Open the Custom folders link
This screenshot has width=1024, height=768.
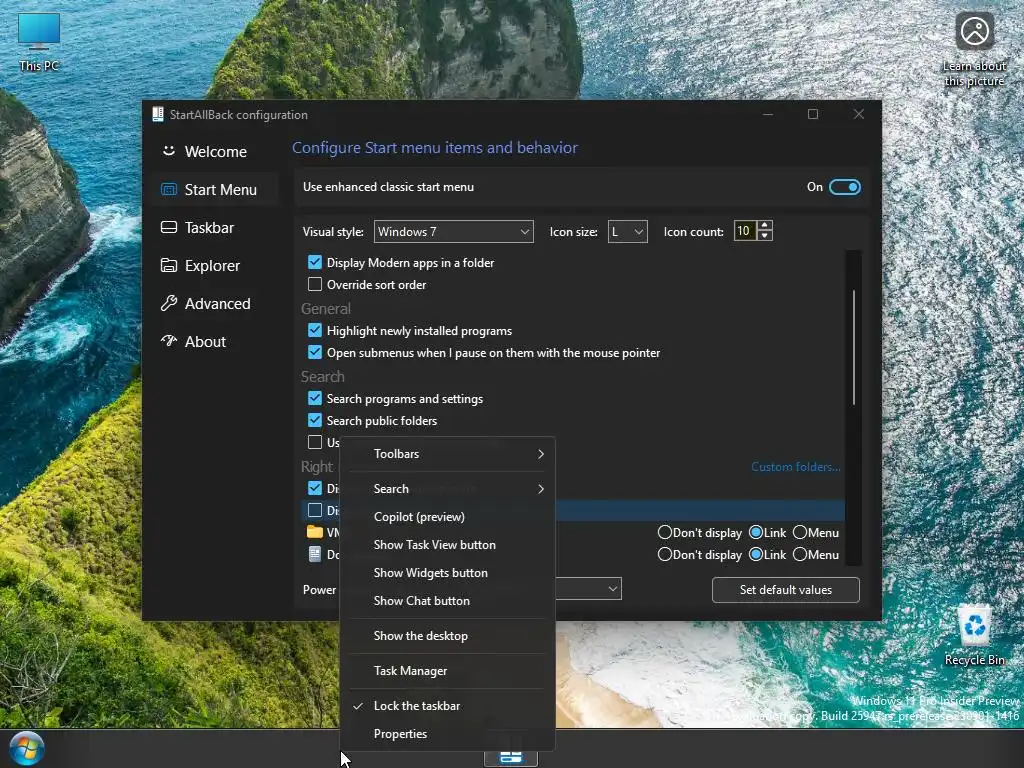click(x=795, y=467)
